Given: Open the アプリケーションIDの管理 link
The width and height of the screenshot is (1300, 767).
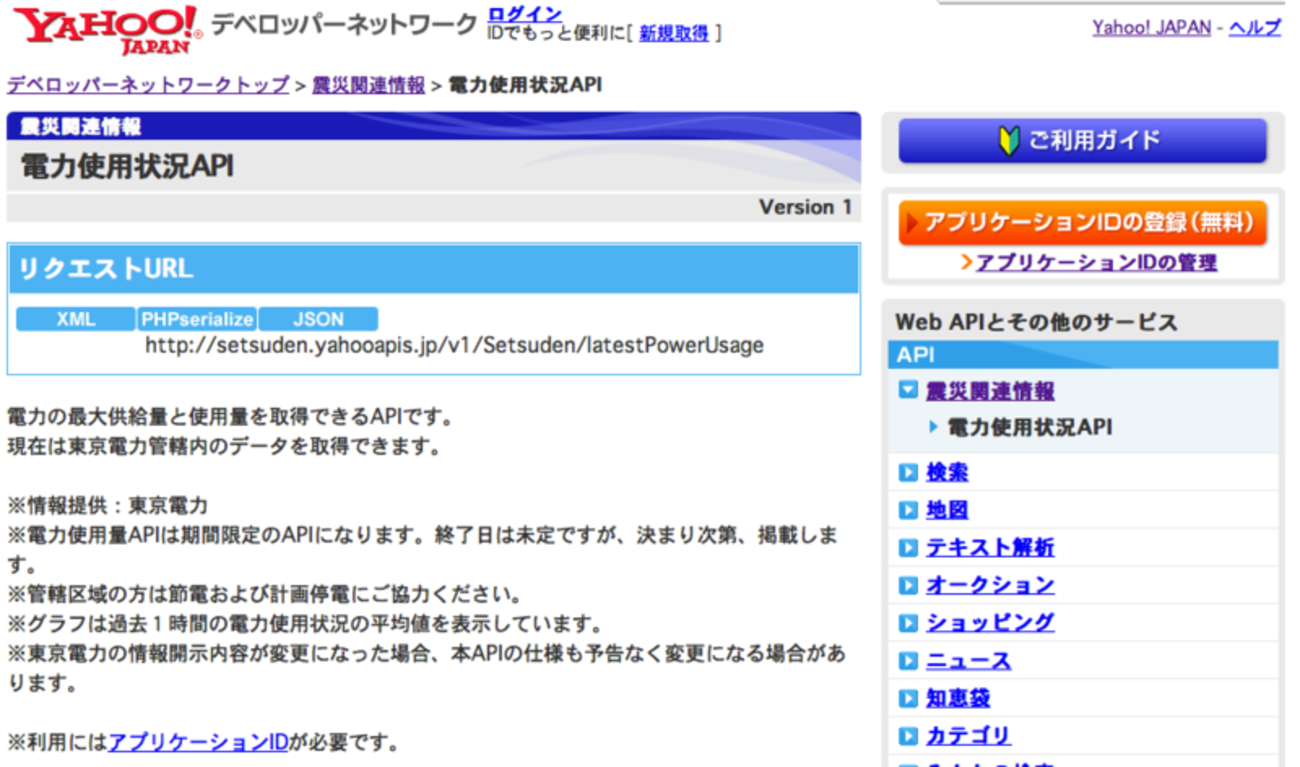Looking at the screenshot, I should (1096, 263).
